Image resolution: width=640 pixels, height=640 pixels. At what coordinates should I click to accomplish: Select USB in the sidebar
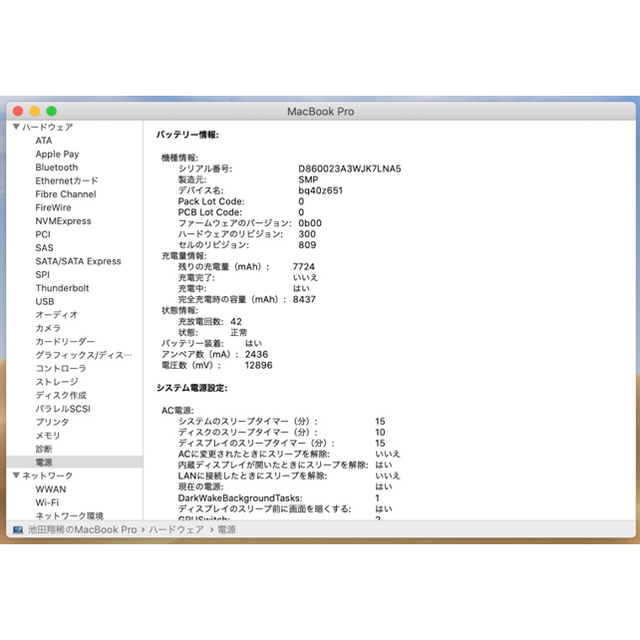tap(45, 301)
